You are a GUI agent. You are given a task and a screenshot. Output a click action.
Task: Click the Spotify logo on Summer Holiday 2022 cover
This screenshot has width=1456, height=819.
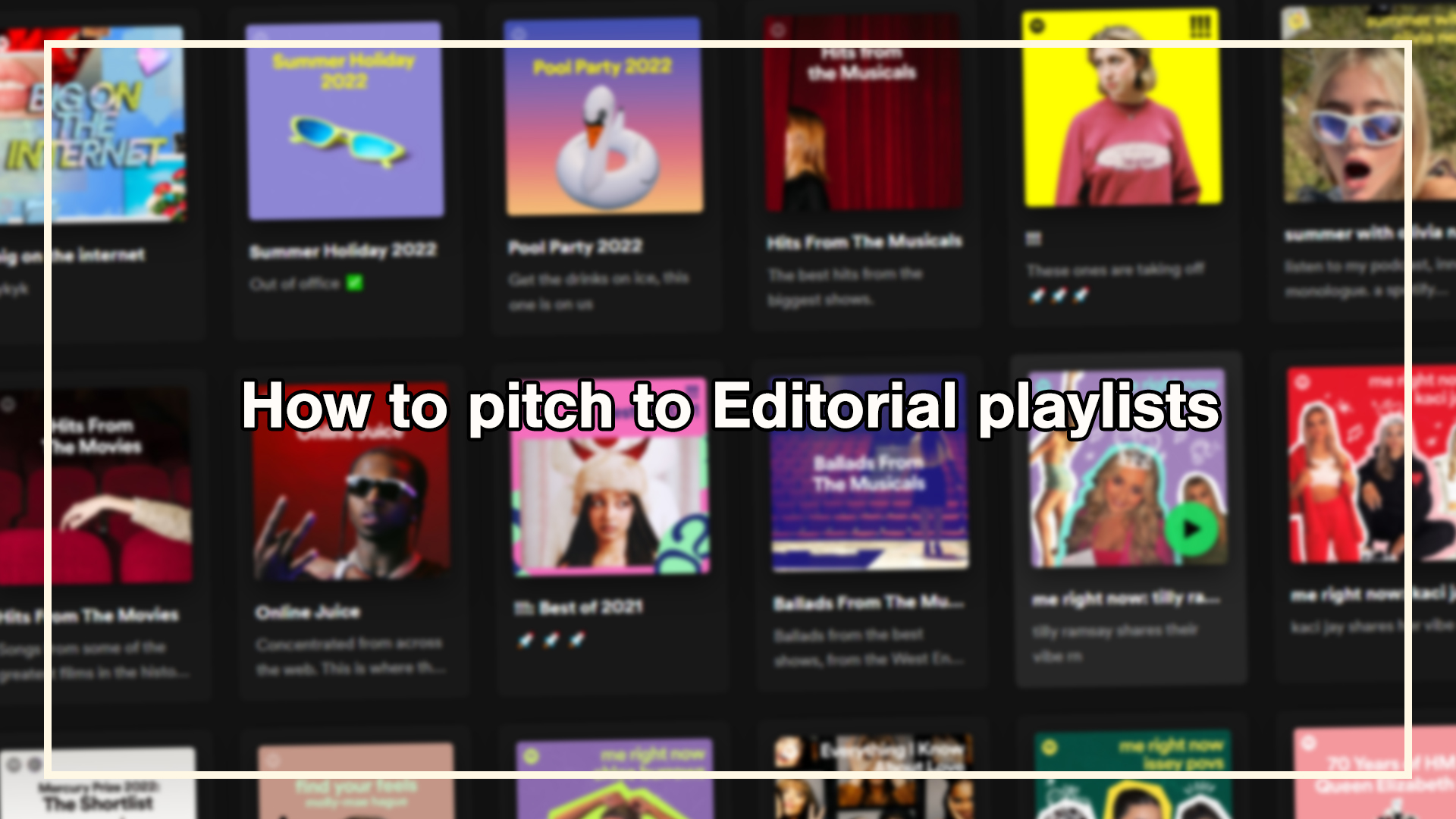[262, 34]
